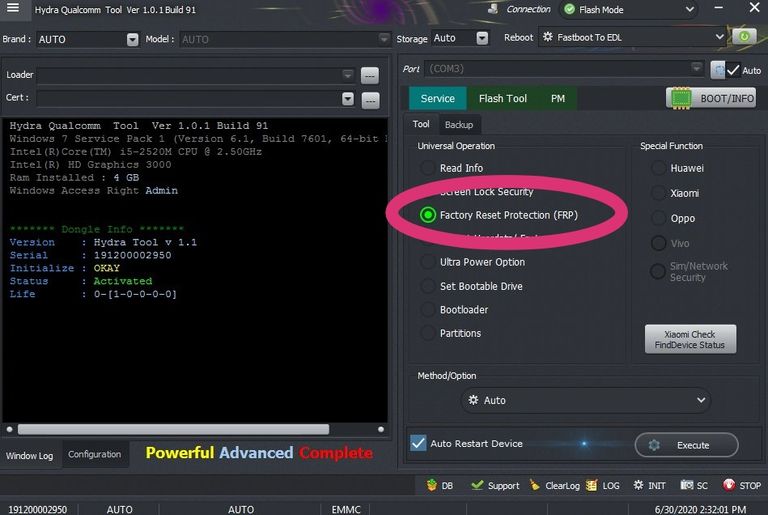
Task: Browse for Cert file button
Action: [370, 100]
